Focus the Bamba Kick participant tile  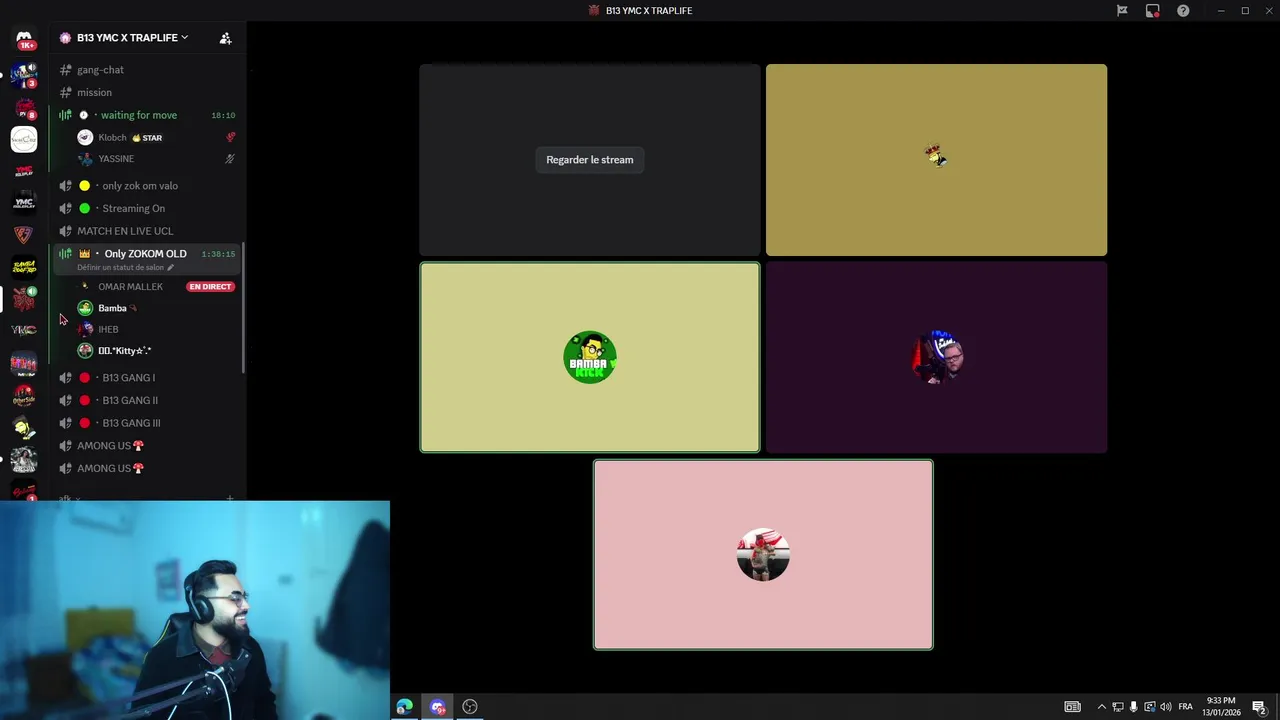(590, 357)
